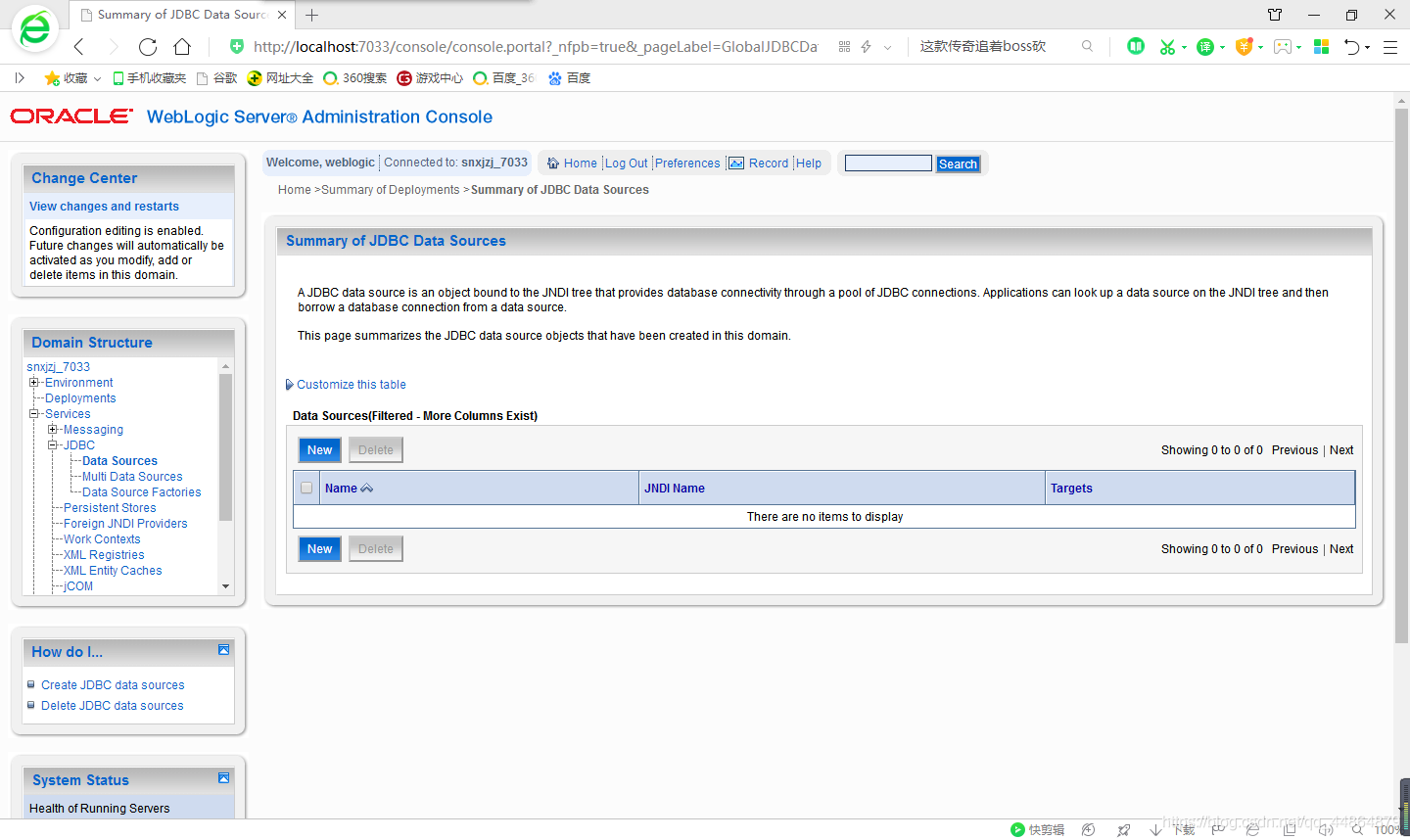Check the select-all checkbox in table header

point(306,488)
